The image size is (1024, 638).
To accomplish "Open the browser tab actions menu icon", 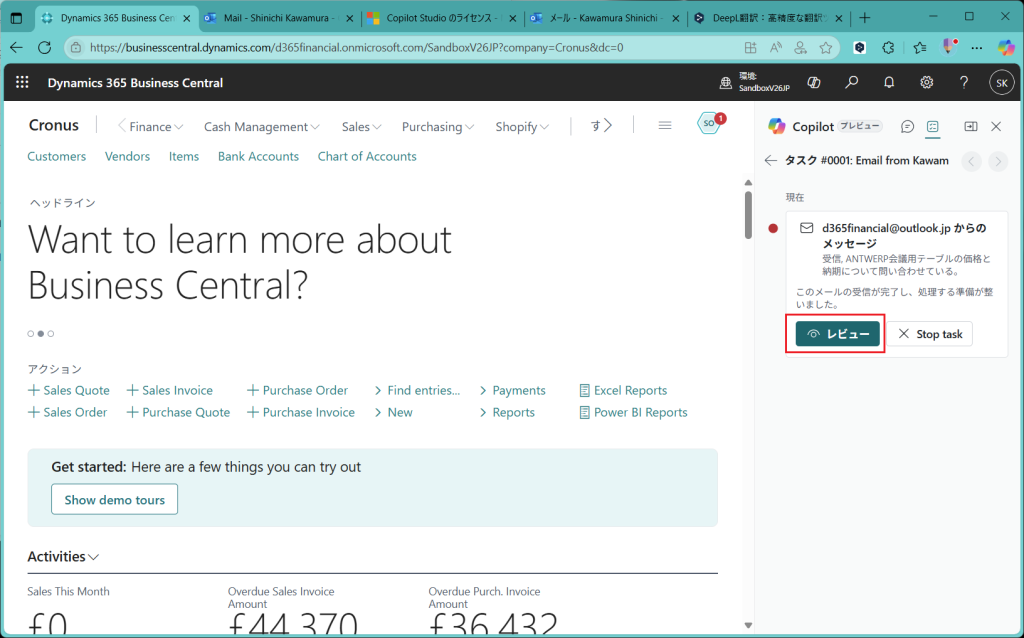I will click(x=16, y=18).
